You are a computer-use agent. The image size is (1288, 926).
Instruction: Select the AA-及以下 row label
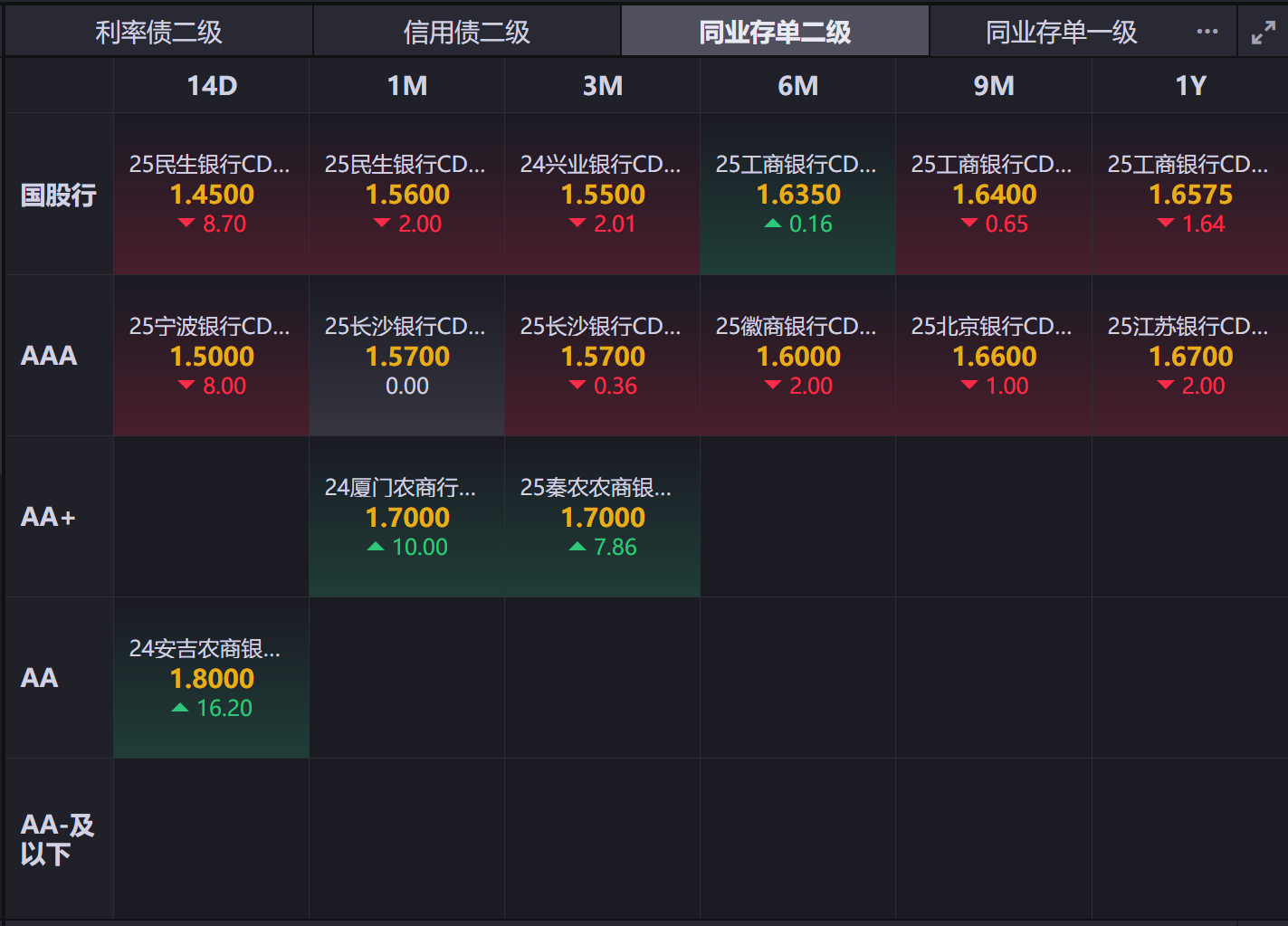pyautogui.click(x=57, y=839)
